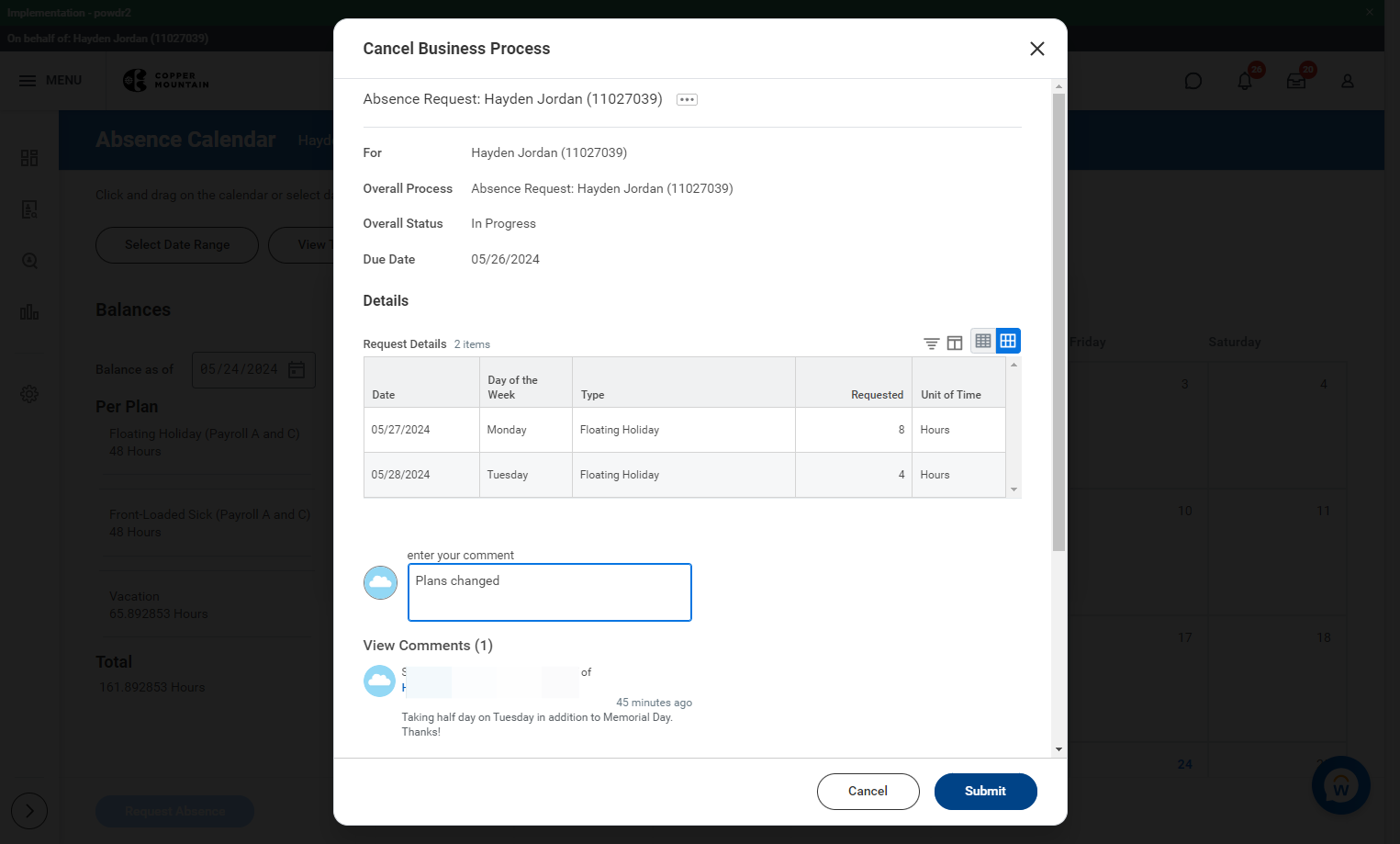Click the filter icon above Request Details

click(x=931, y=343)
